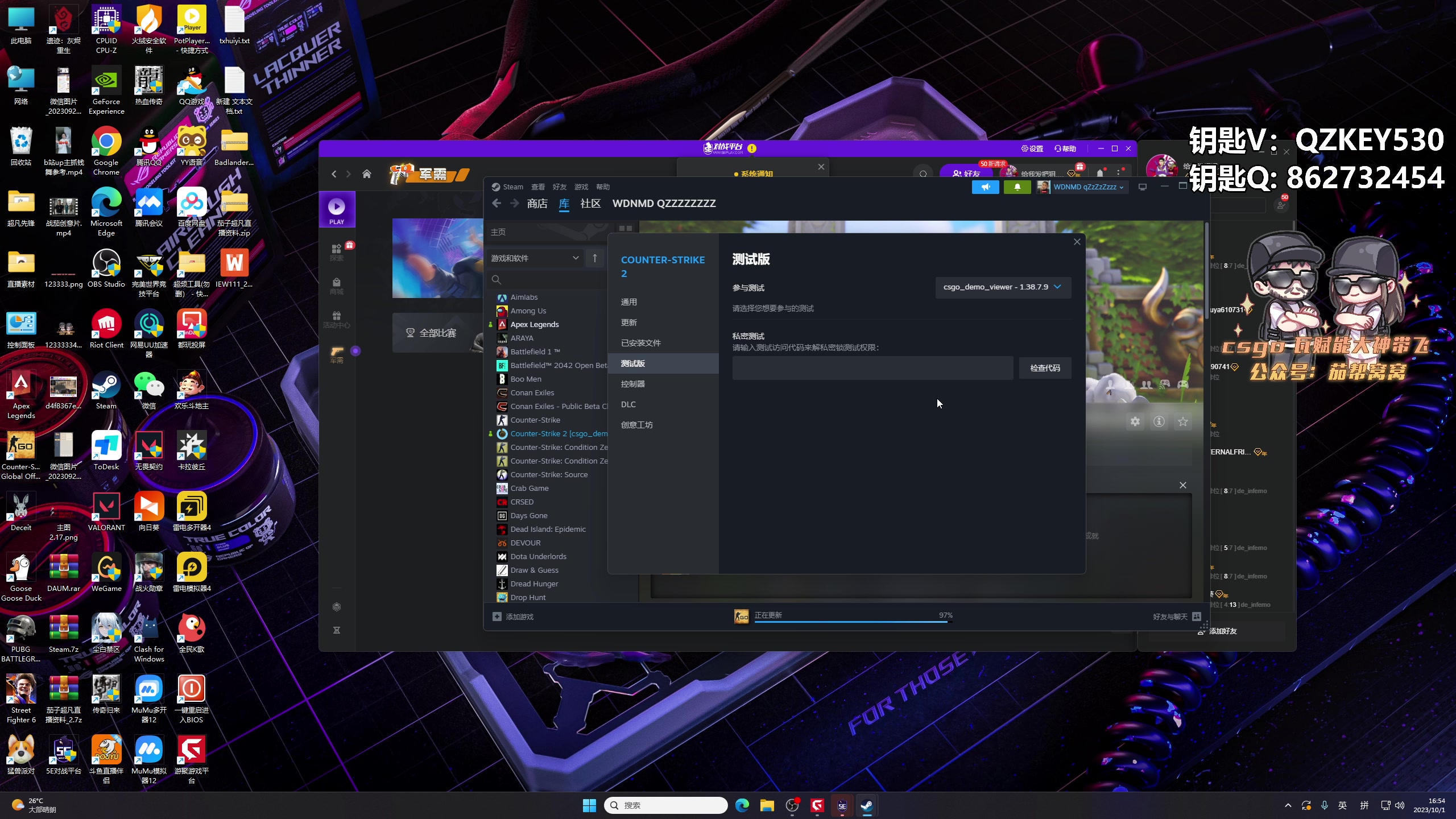Open 活动中心 in the 5E sidebar

(337, 320)
